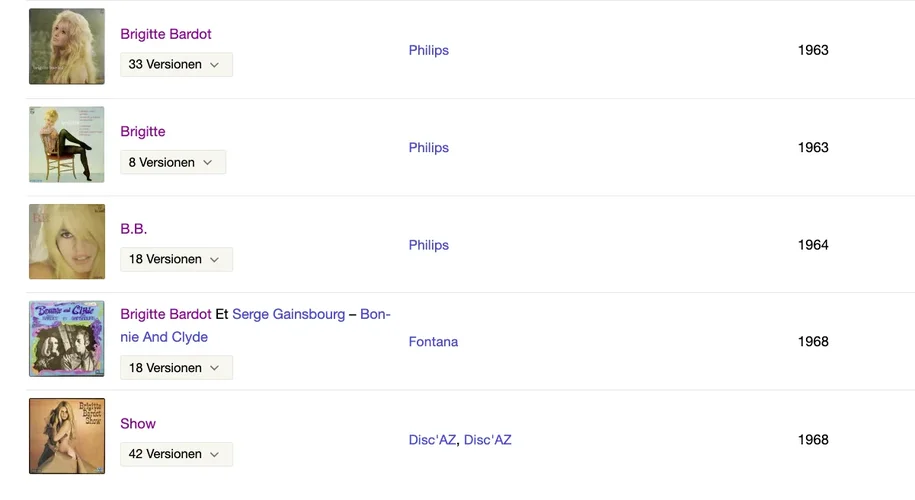Click the Fontana label link
This screenshot has height=500, width=915.
[433, 342]
